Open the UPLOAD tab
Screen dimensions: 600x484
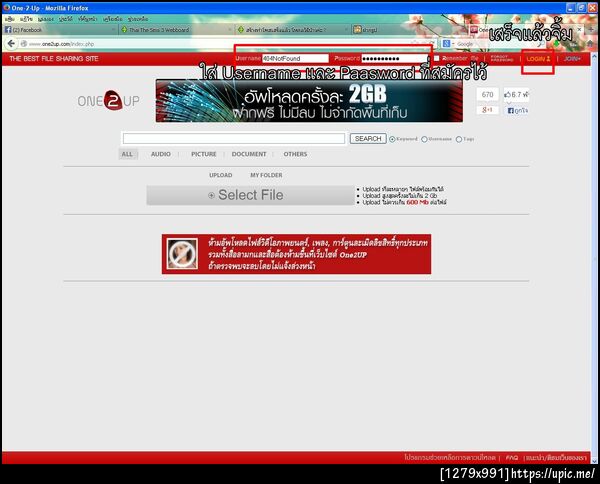tap(221, 175)
